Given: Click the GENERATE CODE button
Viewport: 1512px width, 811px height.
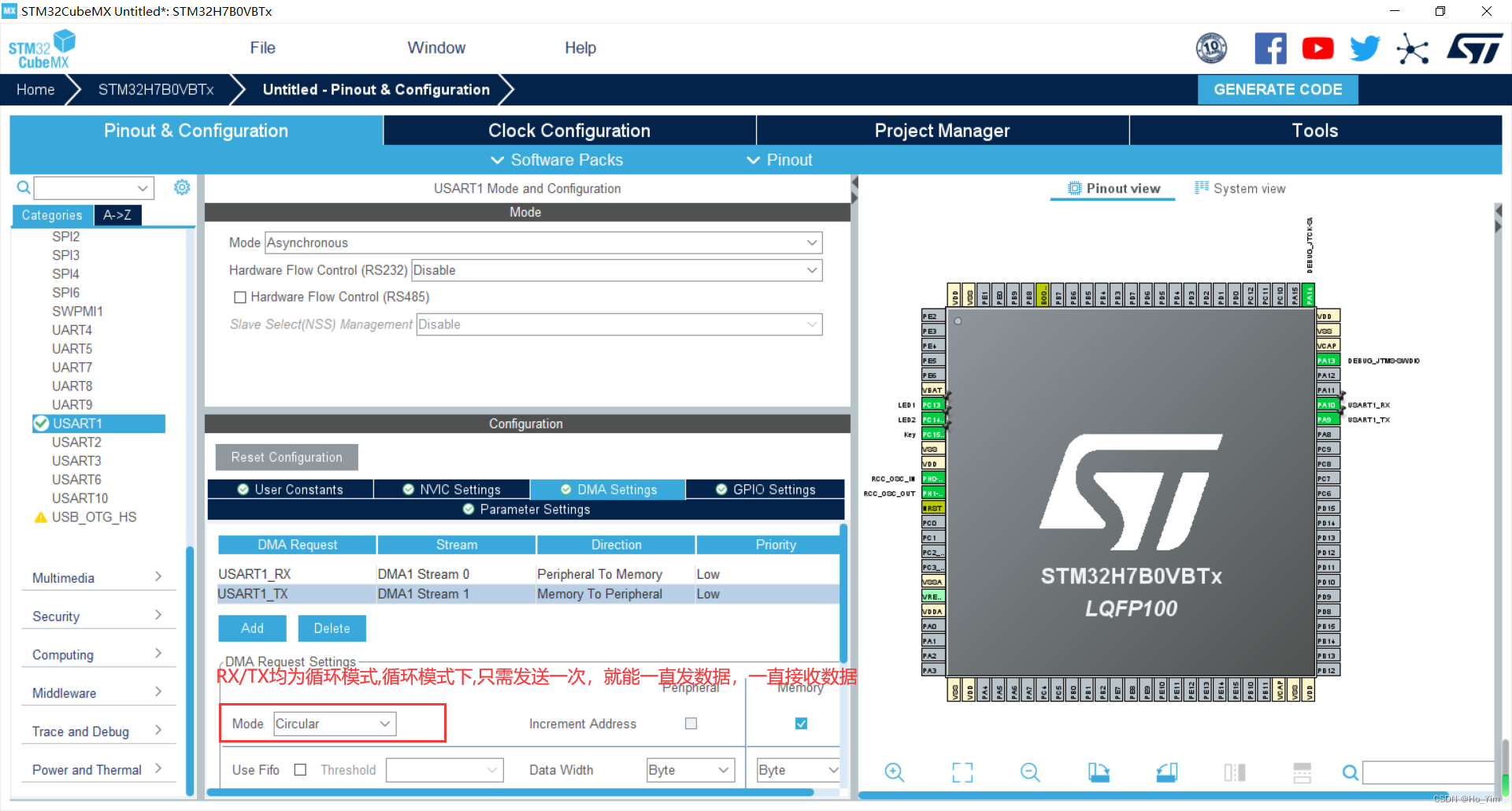Looking at the screenshot, I should pos(1277,89).
